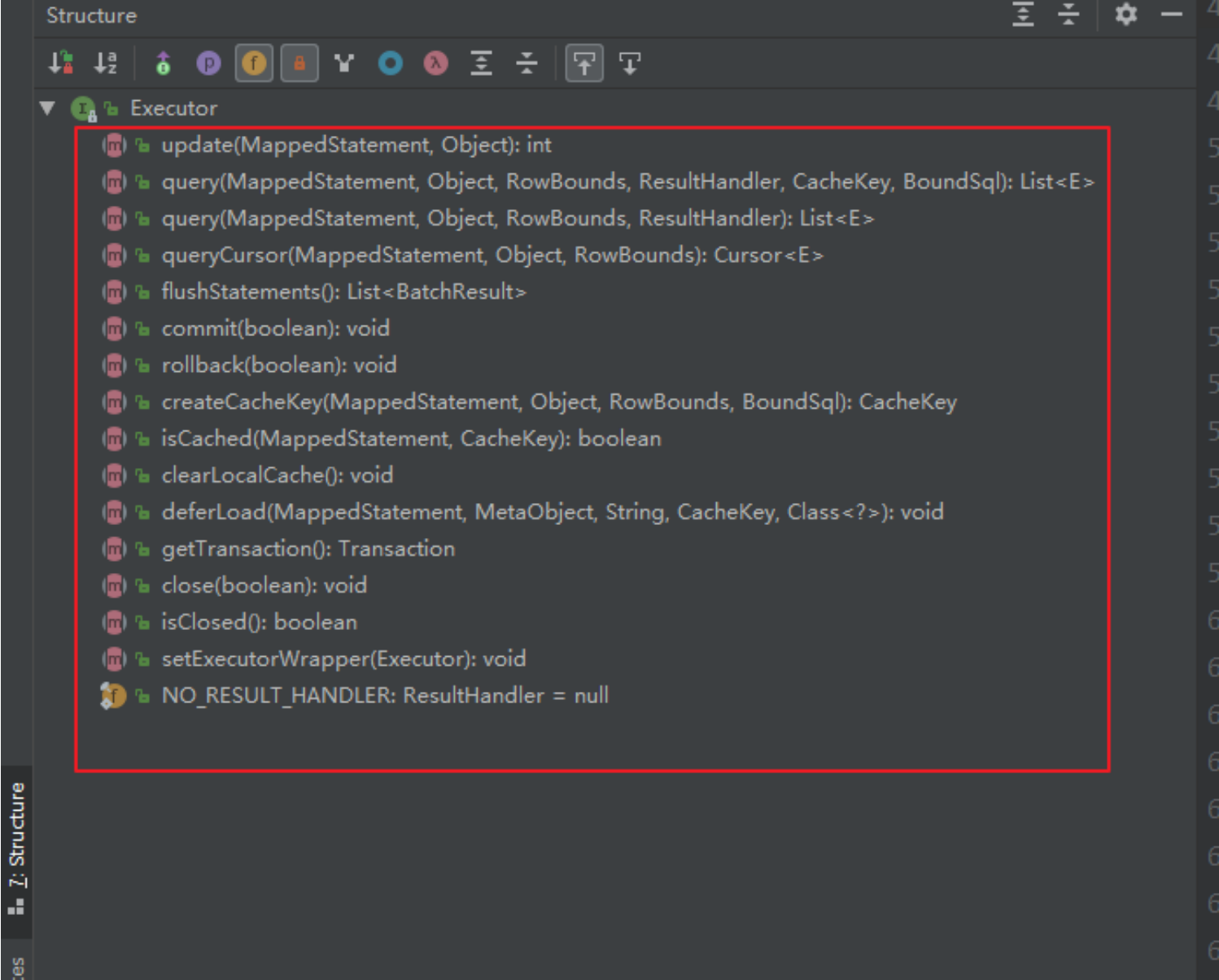Open the Structure panel gear settings

pos(1125,15)
